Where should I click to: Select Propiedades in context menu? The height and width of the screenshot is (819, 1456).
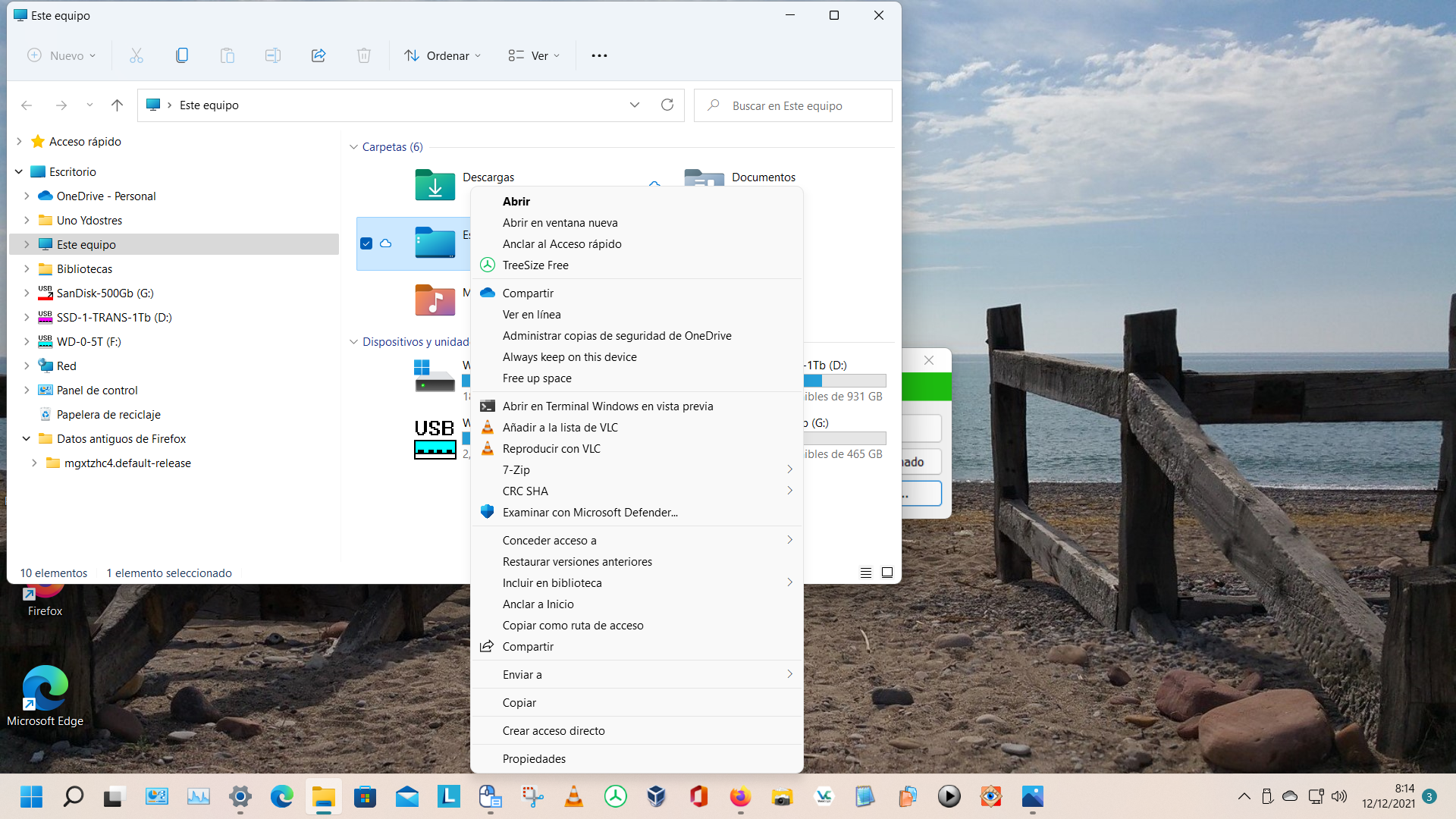coord(534,758)
